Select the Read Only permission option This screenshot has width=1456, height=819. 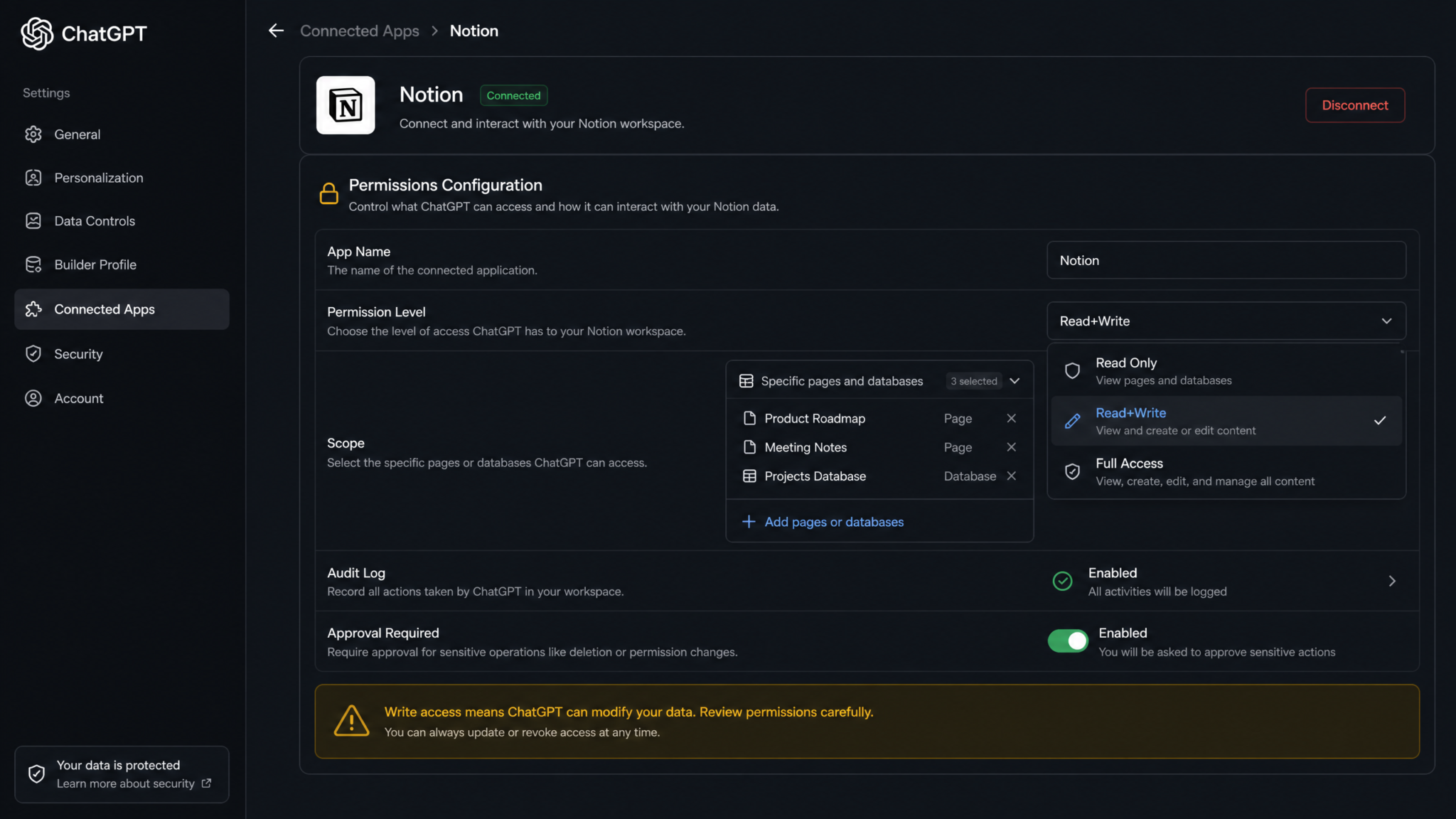[x=1226, y=371]
